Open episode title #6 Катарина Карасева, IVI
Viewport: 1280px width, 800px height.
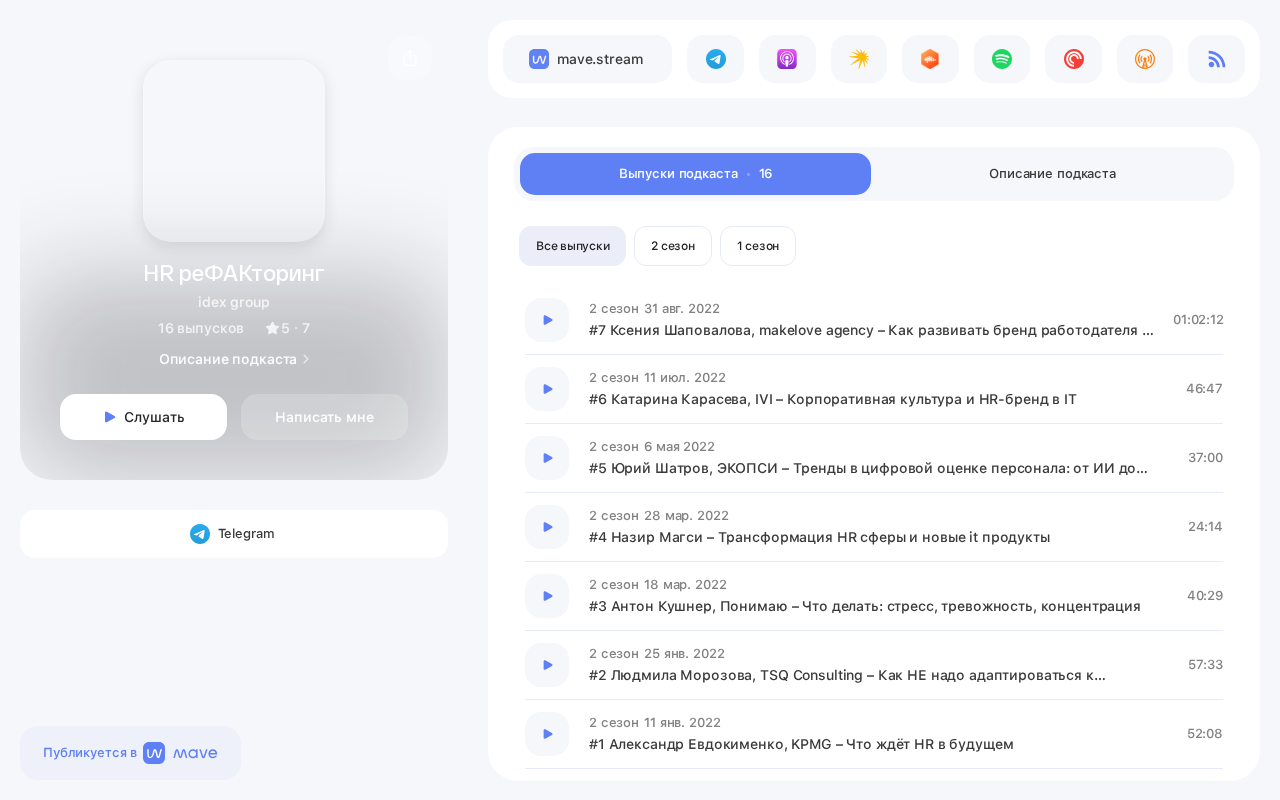[x=833, y=400]
